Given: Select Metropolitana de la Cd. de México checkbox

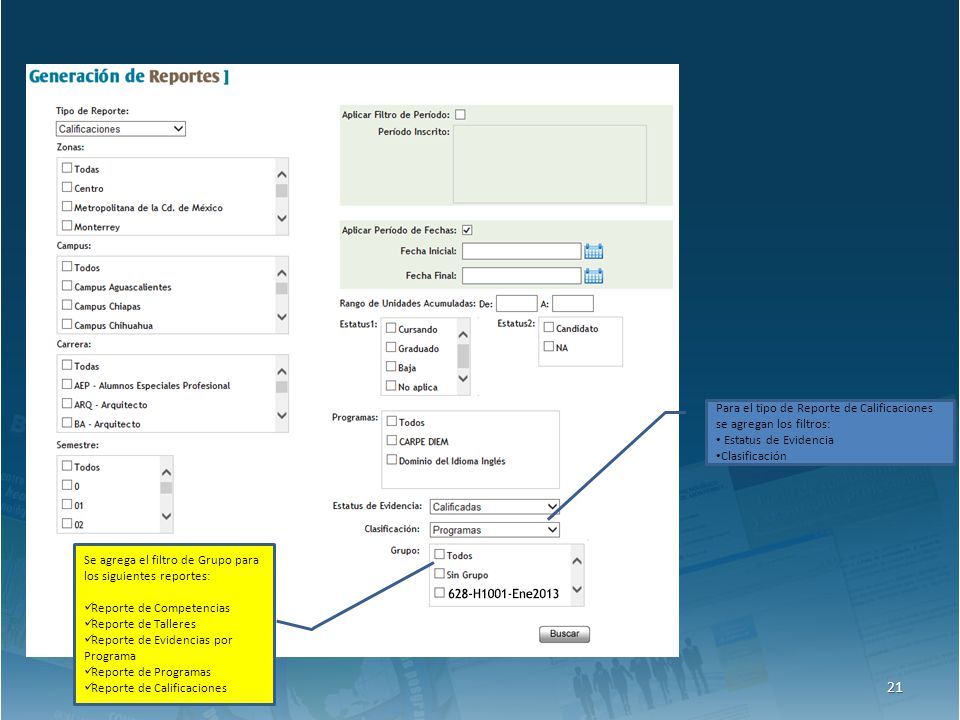Looking at the screenshot, I should [67, 206].
